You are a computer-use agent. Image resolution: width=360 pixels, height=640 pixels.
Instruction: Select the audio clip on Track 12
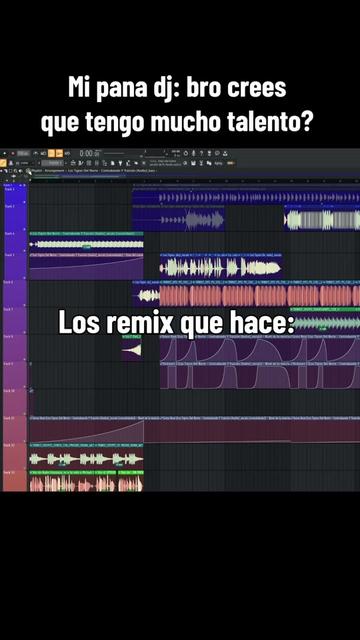click(87, 457)
